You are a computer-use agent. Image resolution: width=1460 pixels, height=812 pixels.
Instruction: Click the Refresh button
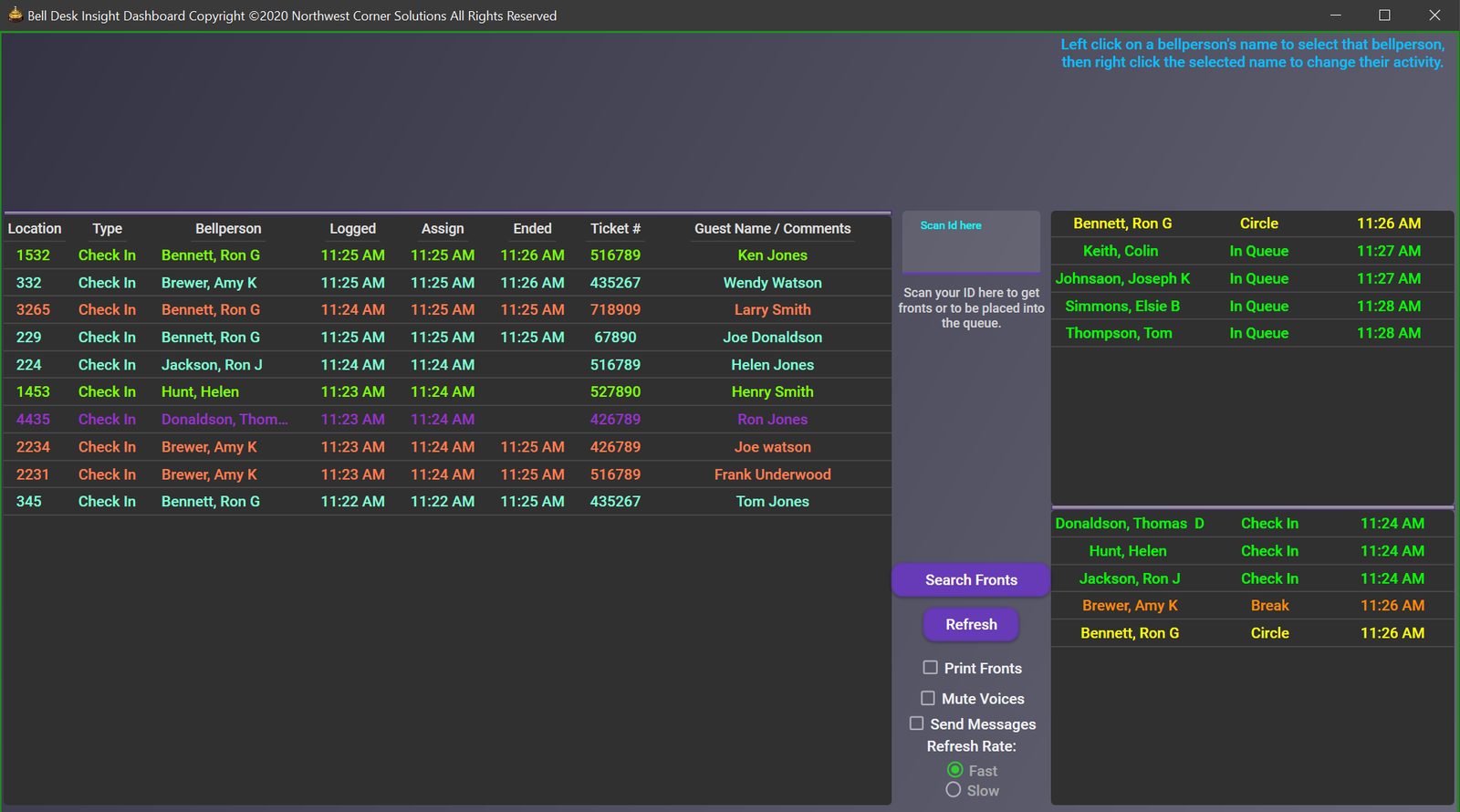pyautogui.click(x=971, y=625)
